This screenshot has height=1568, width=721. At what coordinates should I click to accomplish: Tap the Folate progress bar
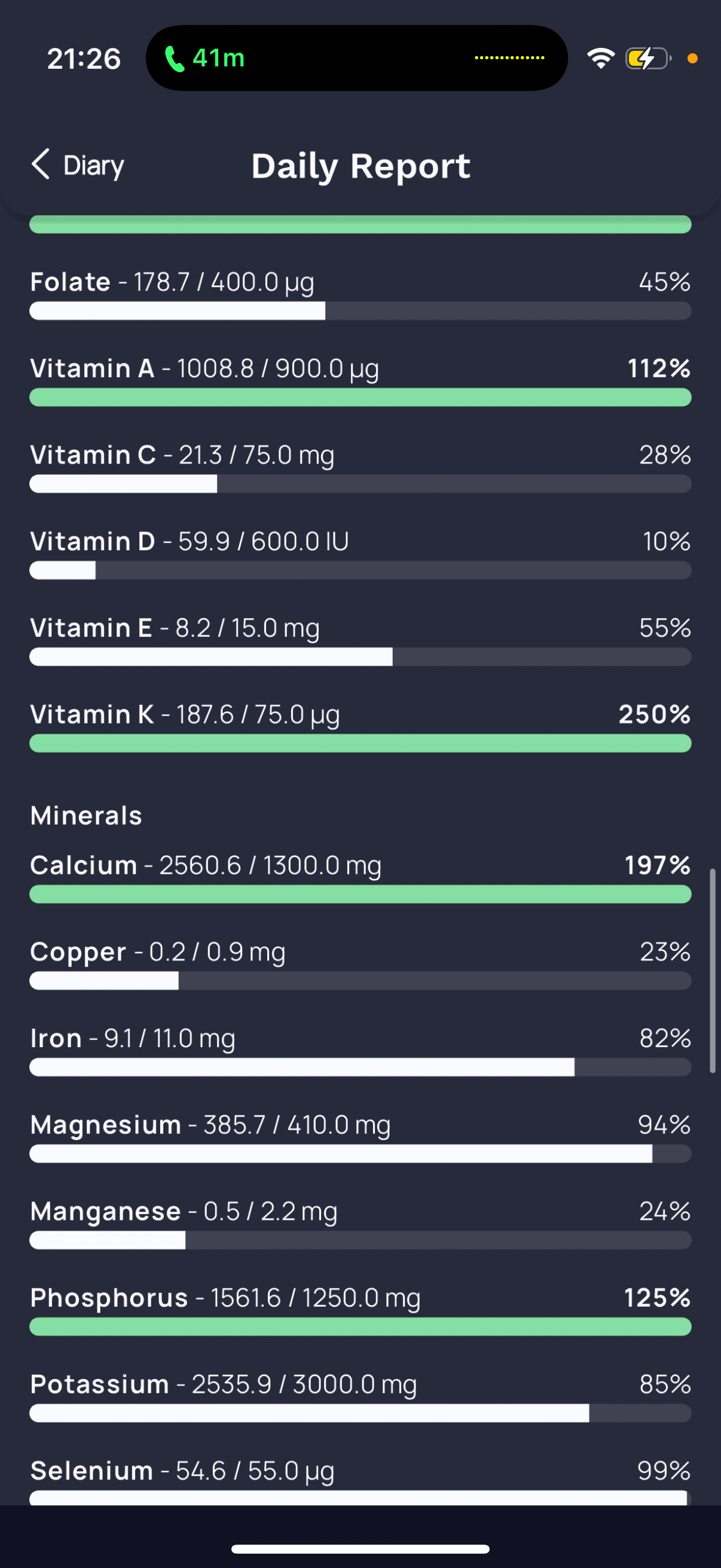360,310
